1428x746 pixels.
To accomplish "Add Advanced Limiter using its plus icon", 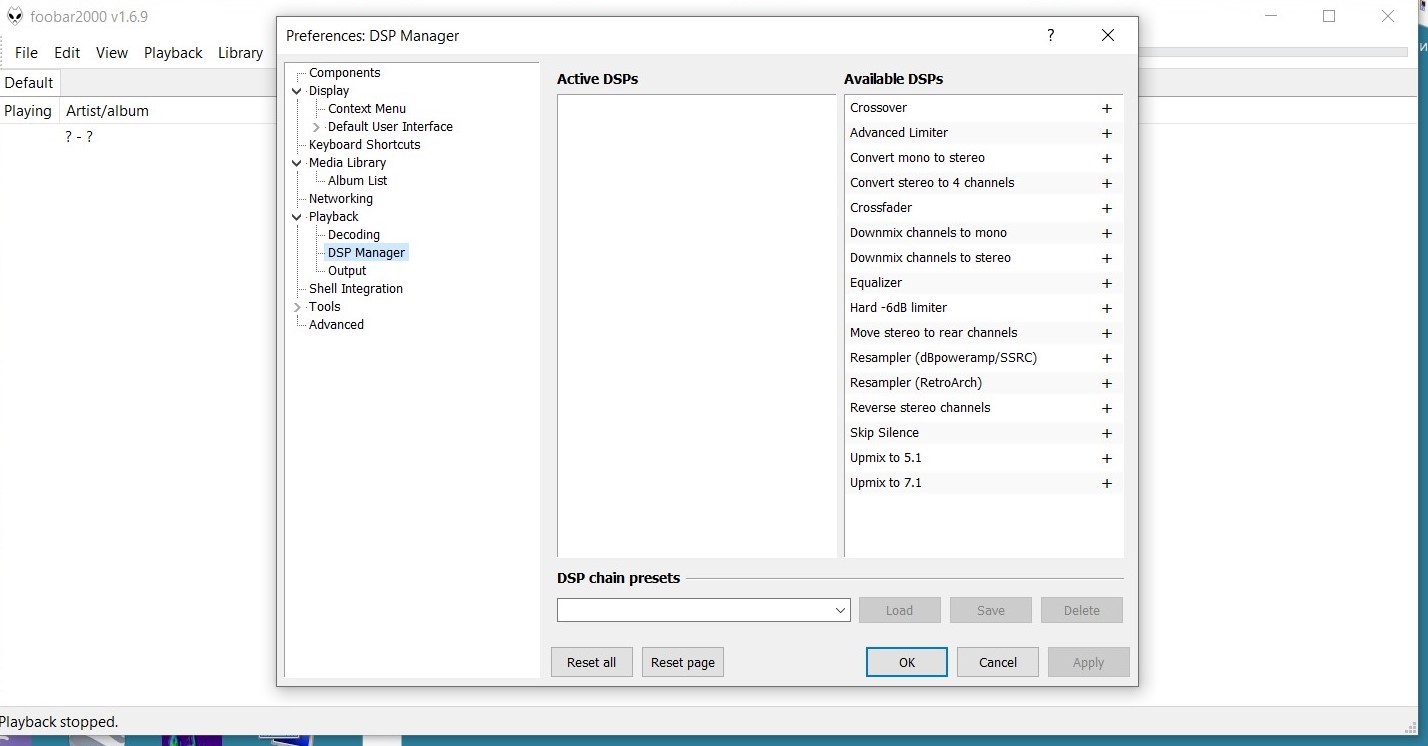I will coord(1107,133).
